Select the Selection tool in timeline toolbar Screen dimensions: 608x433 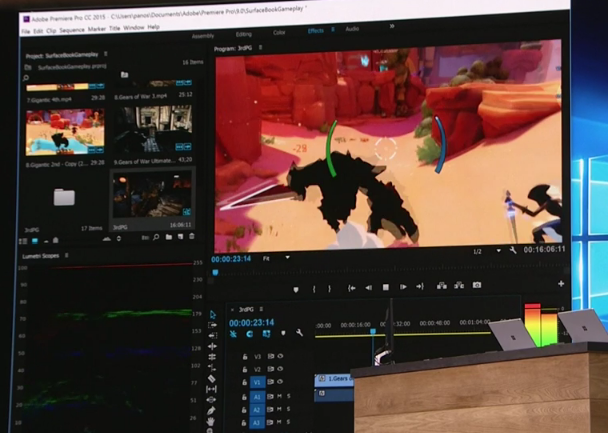click(x=212, y=315)
